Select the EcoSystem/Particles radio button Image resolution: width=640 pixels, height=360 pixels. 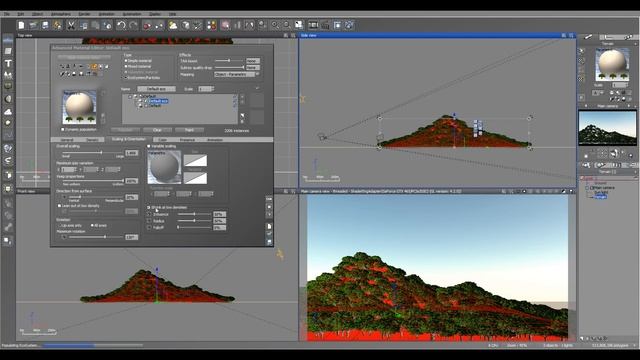pos(126,78)
